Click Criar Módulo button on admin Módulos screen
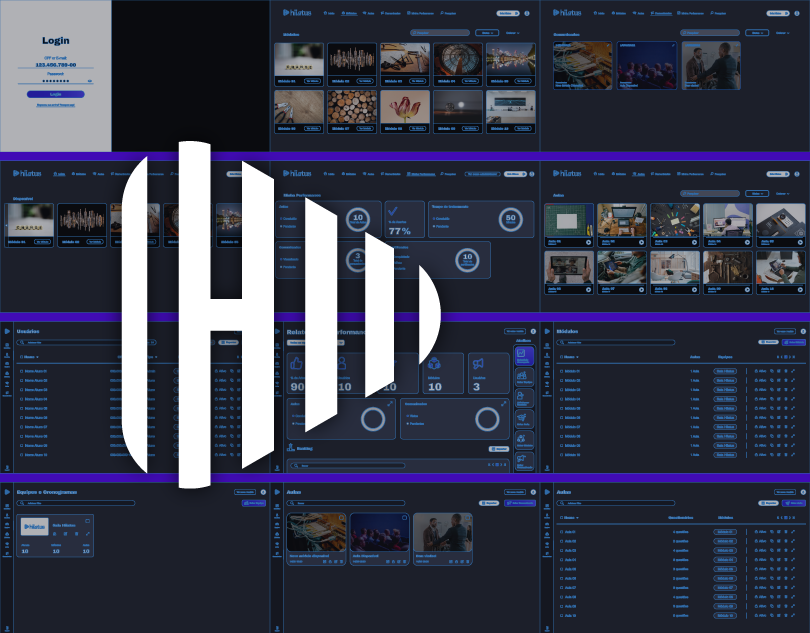The image size is (810, 633). tap(793, 342)
